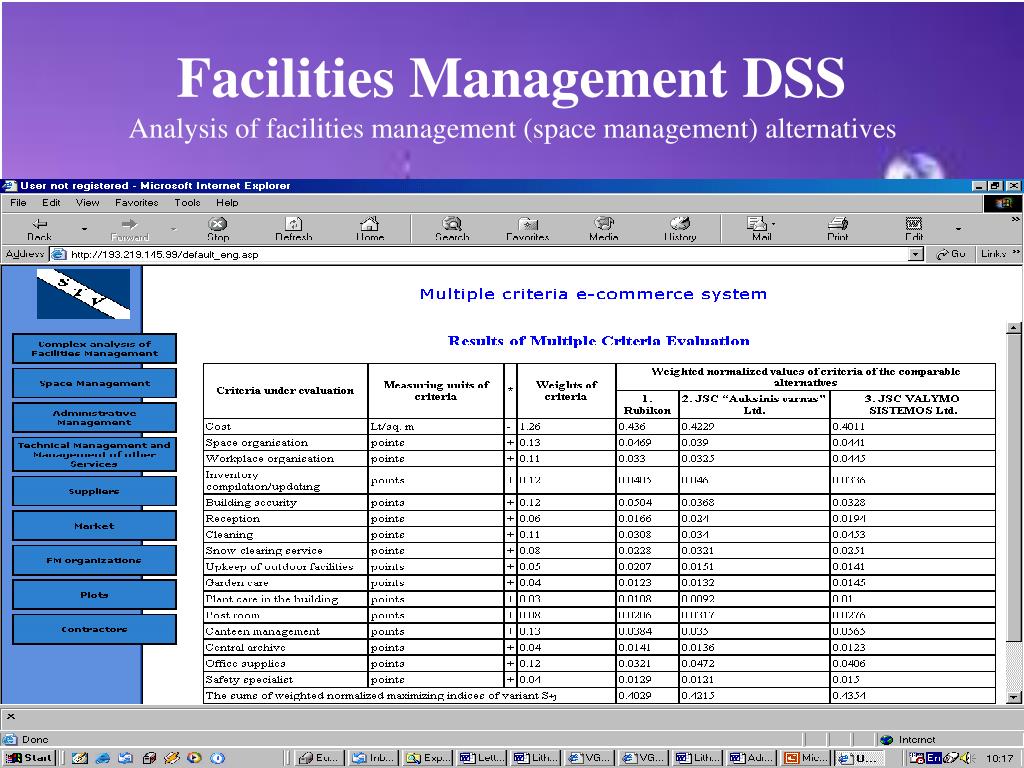Click Complex analysis of Facilities Management button
This screenshot has height=768, width=1024.
point(94,348)
